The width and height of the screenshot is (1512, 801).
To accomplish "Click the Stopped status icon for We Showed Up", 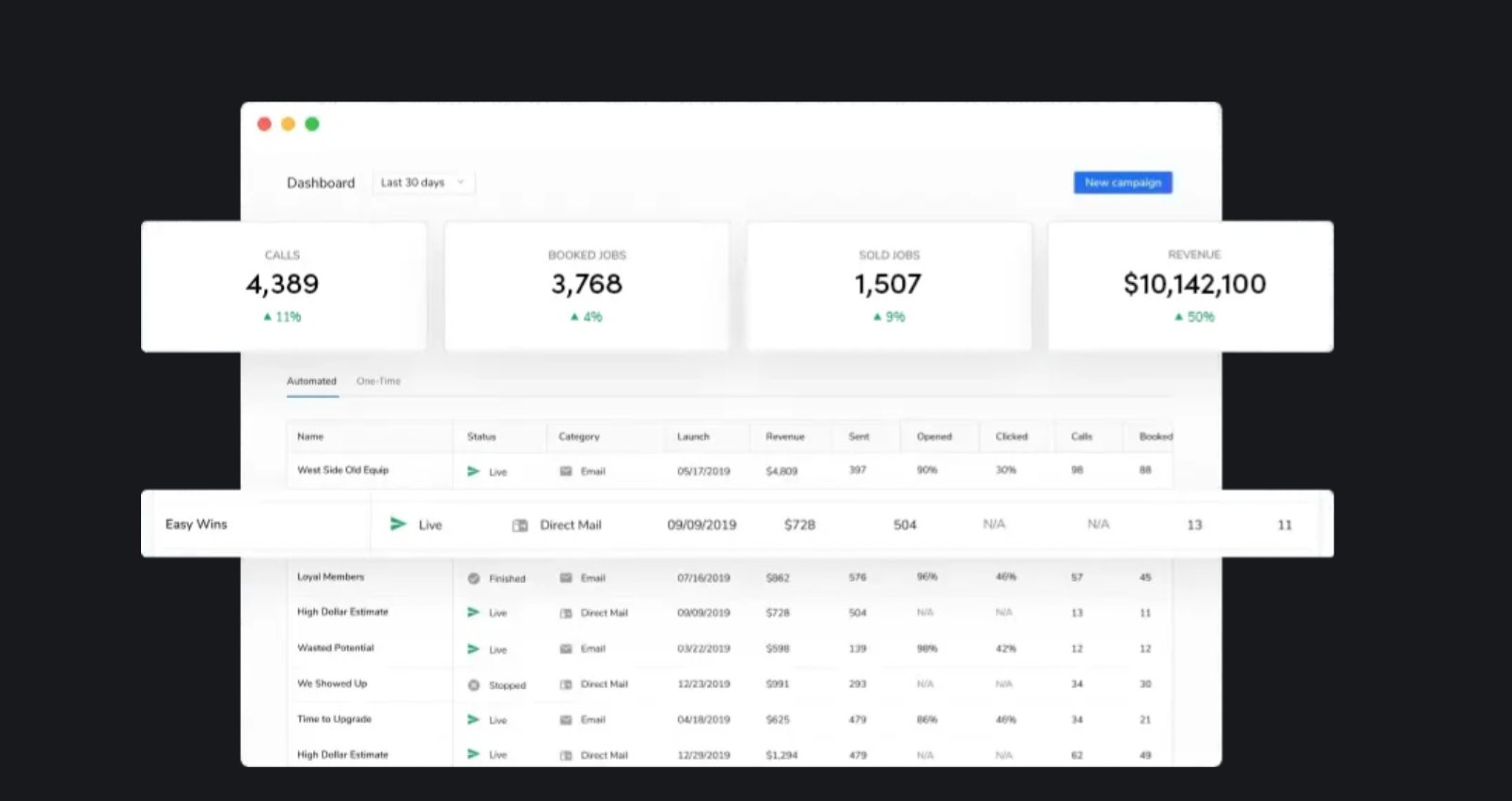I will point(474,685).
